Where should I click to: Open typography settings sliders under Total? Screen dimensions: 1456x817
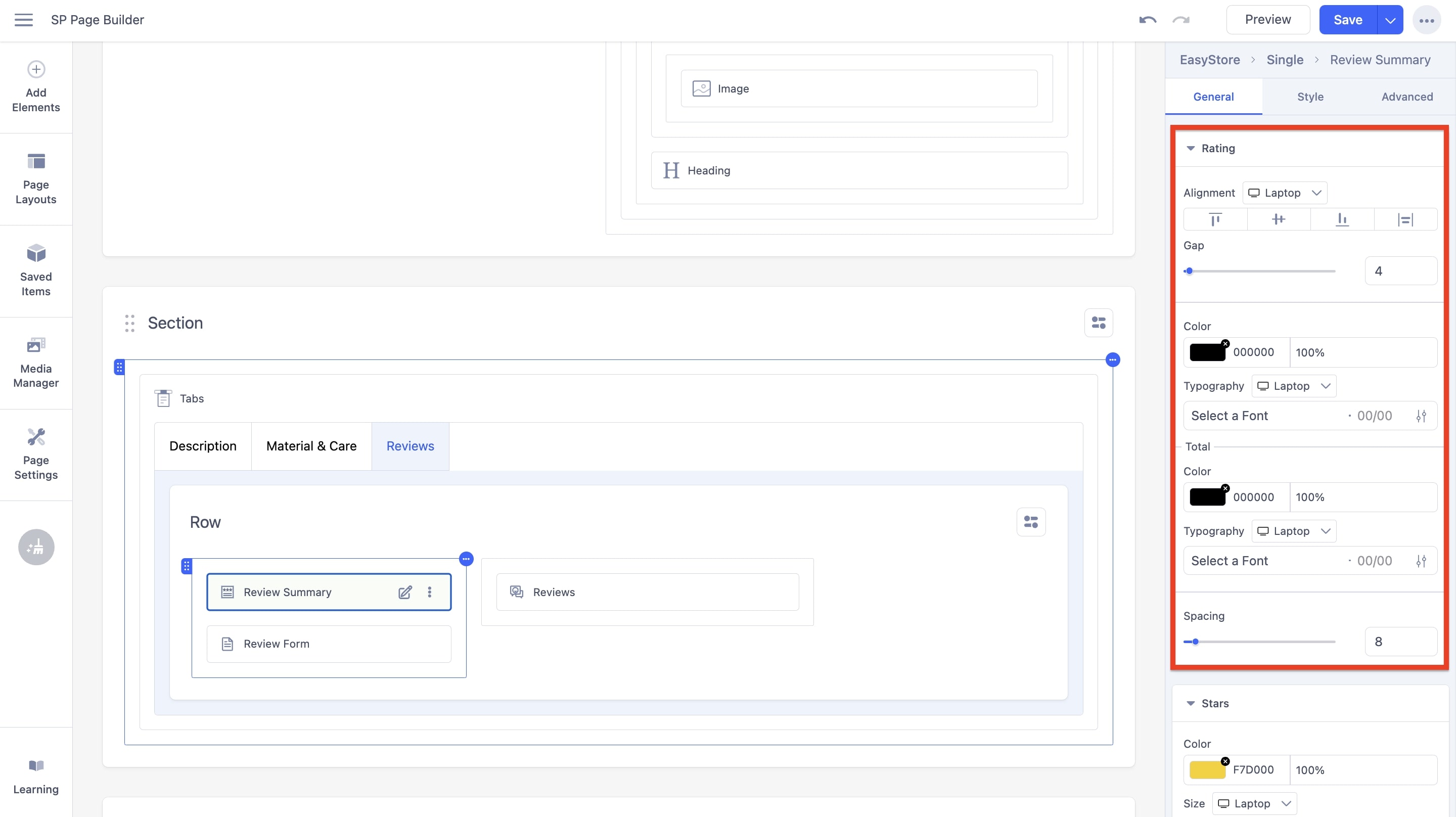click(1421, 561)
